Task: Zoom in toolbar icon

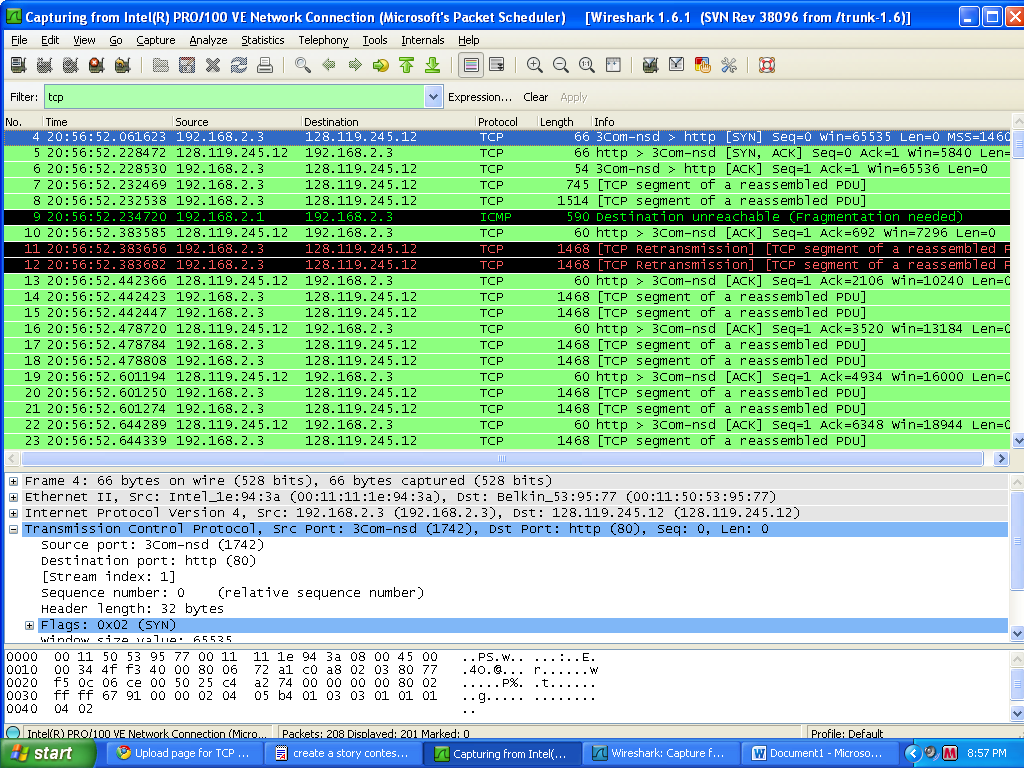Action: coord(535,65)
